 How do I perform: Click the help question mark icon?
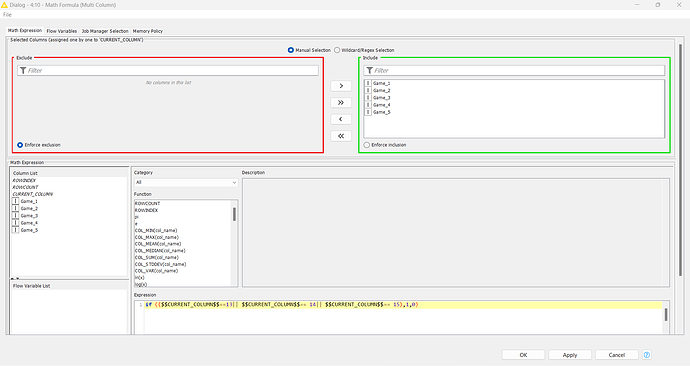[646, 355]
